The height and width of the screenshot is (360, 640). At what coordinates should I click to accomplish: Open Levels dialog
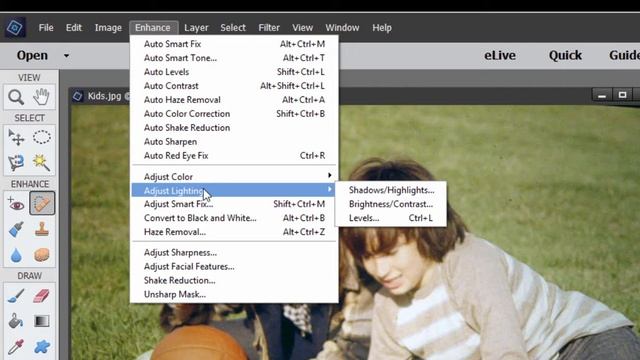pyautogui.click(x=391, y=218)
